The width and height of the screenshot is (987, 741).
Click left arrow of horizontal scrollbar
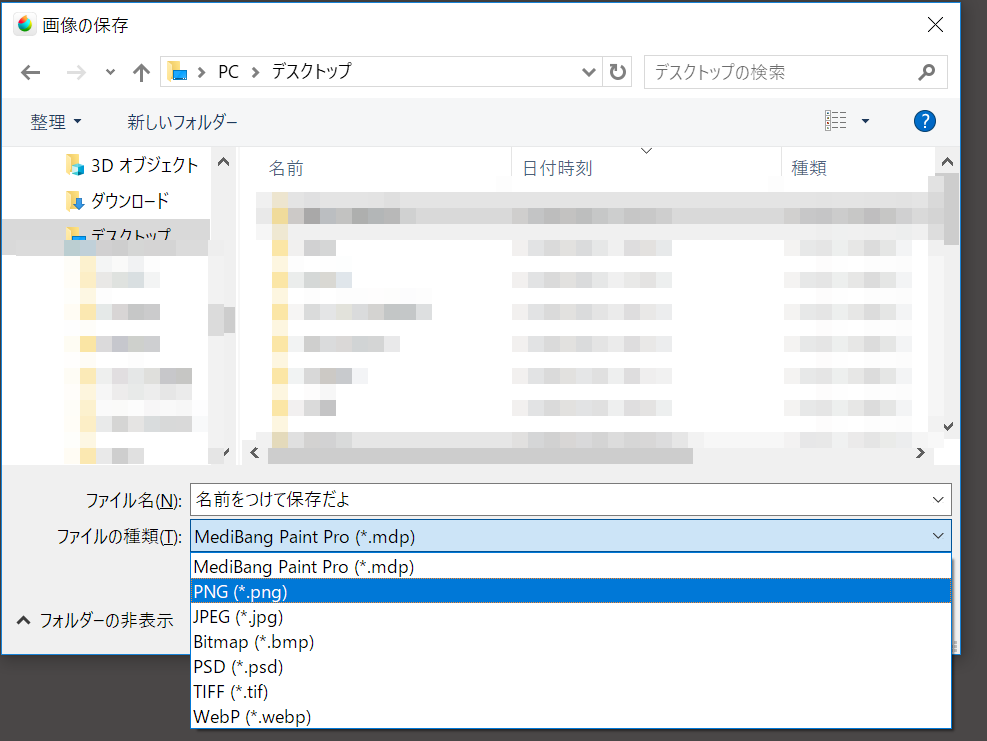tap(254, 453)
